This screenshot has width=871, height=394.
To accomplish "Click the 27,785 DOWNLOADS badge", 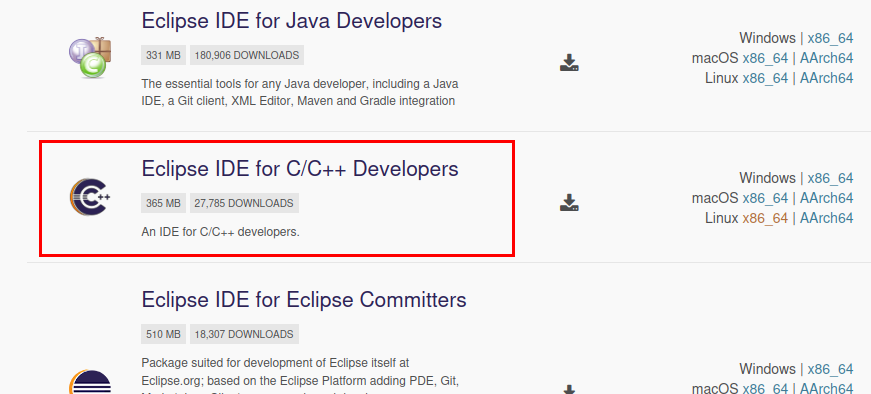I will (244, 203).
